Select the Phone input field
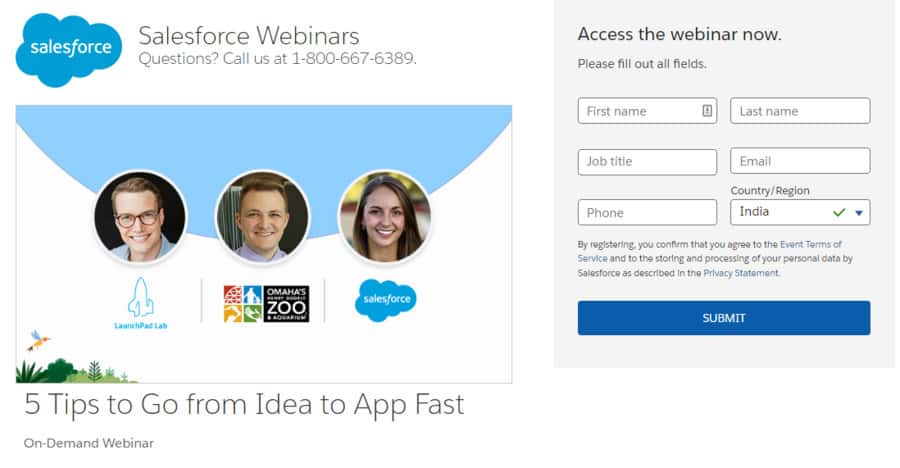The image size is (900, 468). click(x=647, y=212)
